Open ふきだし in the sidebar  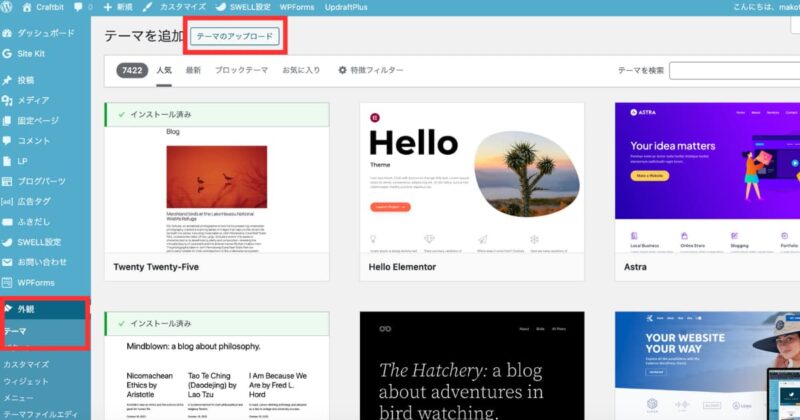(x=34, y=222)
